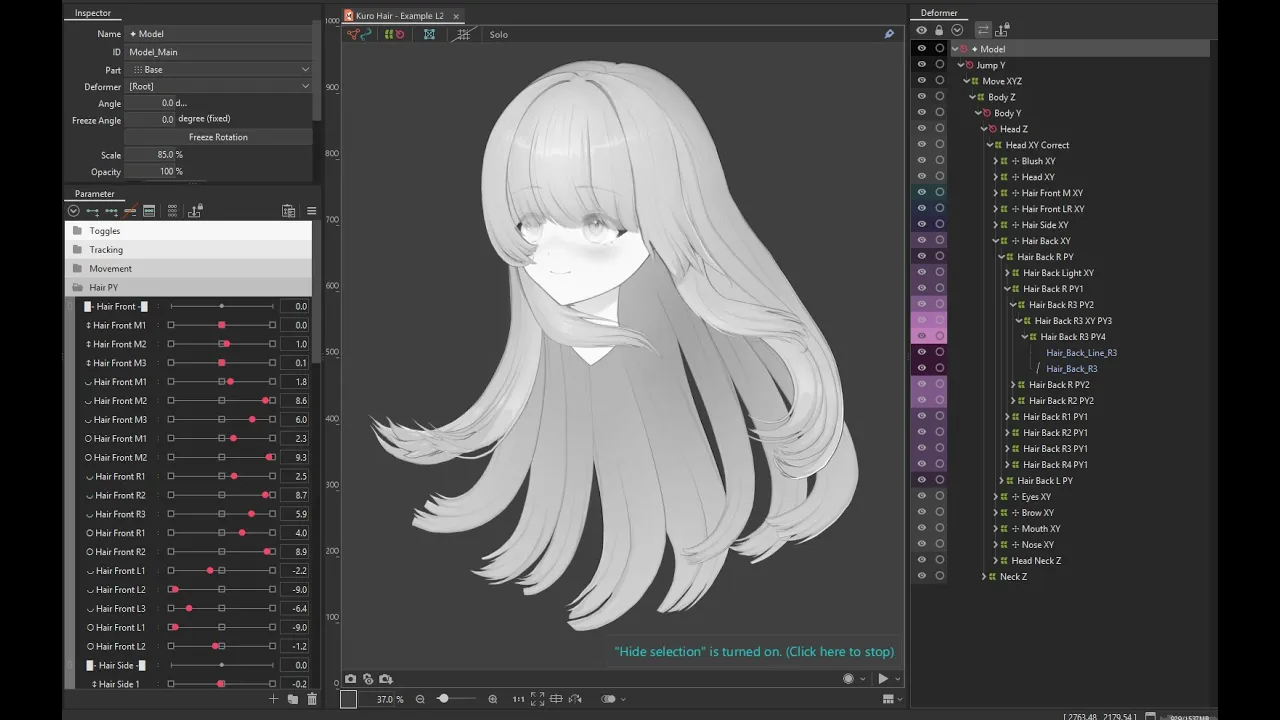Click the Hair Side 1 parameter slider
Viewport: 1280px width, 720px height.
click(221, 684)
